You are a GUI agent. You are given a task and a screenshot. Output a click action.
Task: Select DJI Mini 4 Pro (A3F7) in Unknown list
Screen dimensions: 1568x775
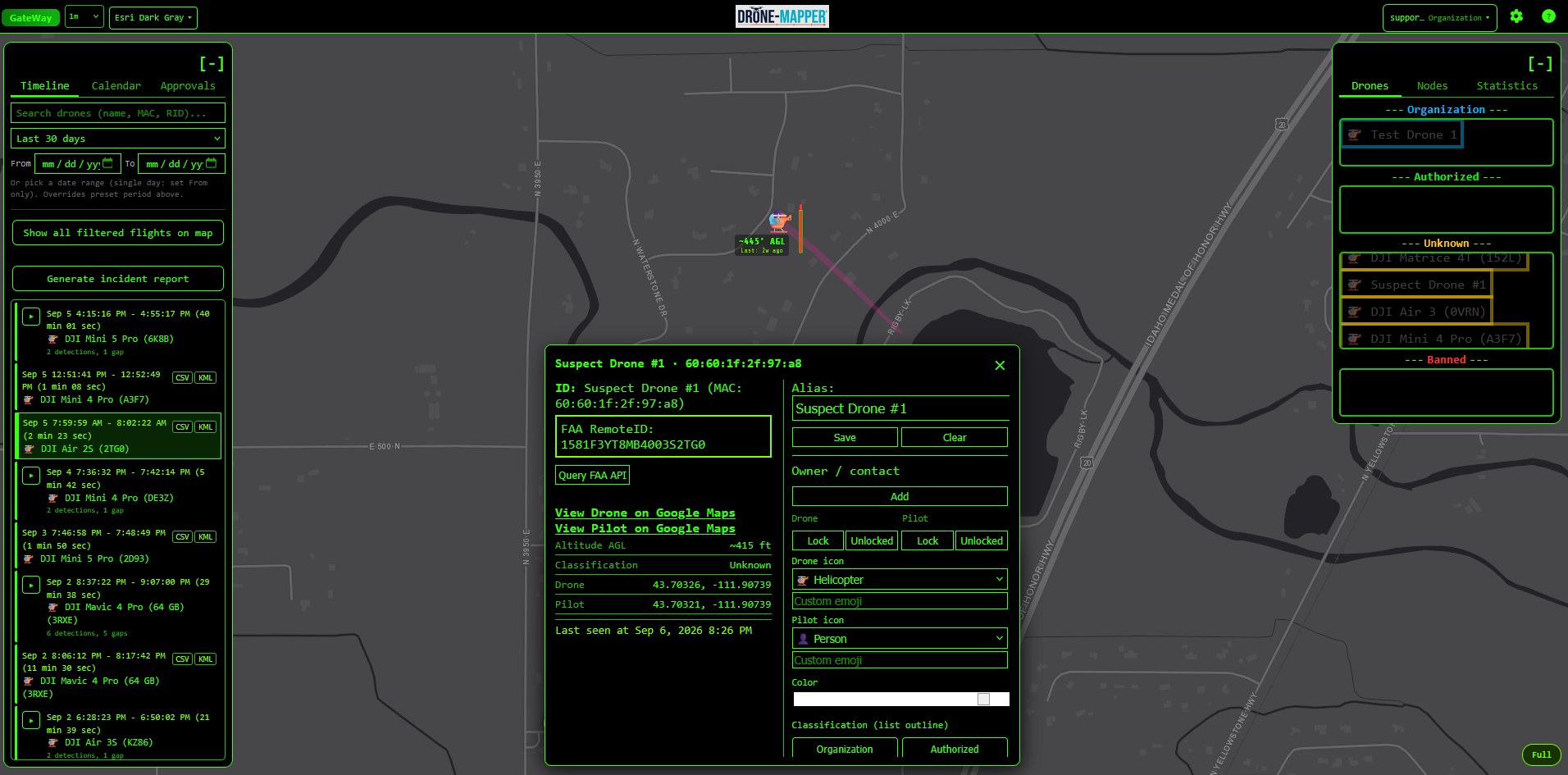coord(1434,337)
